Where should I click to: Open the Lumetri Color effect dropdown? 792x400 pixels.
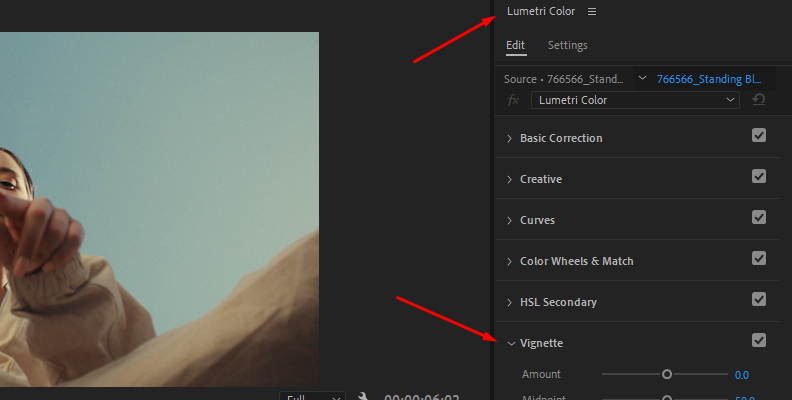pyautogui.click(x=635, y=100)
